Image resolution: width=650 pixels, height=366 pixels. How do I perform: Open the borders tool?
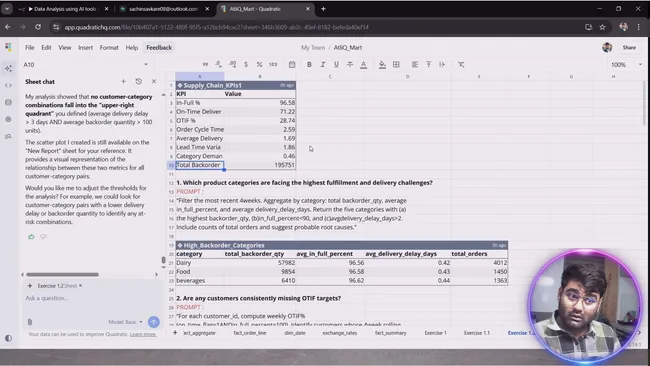point(396,65)
